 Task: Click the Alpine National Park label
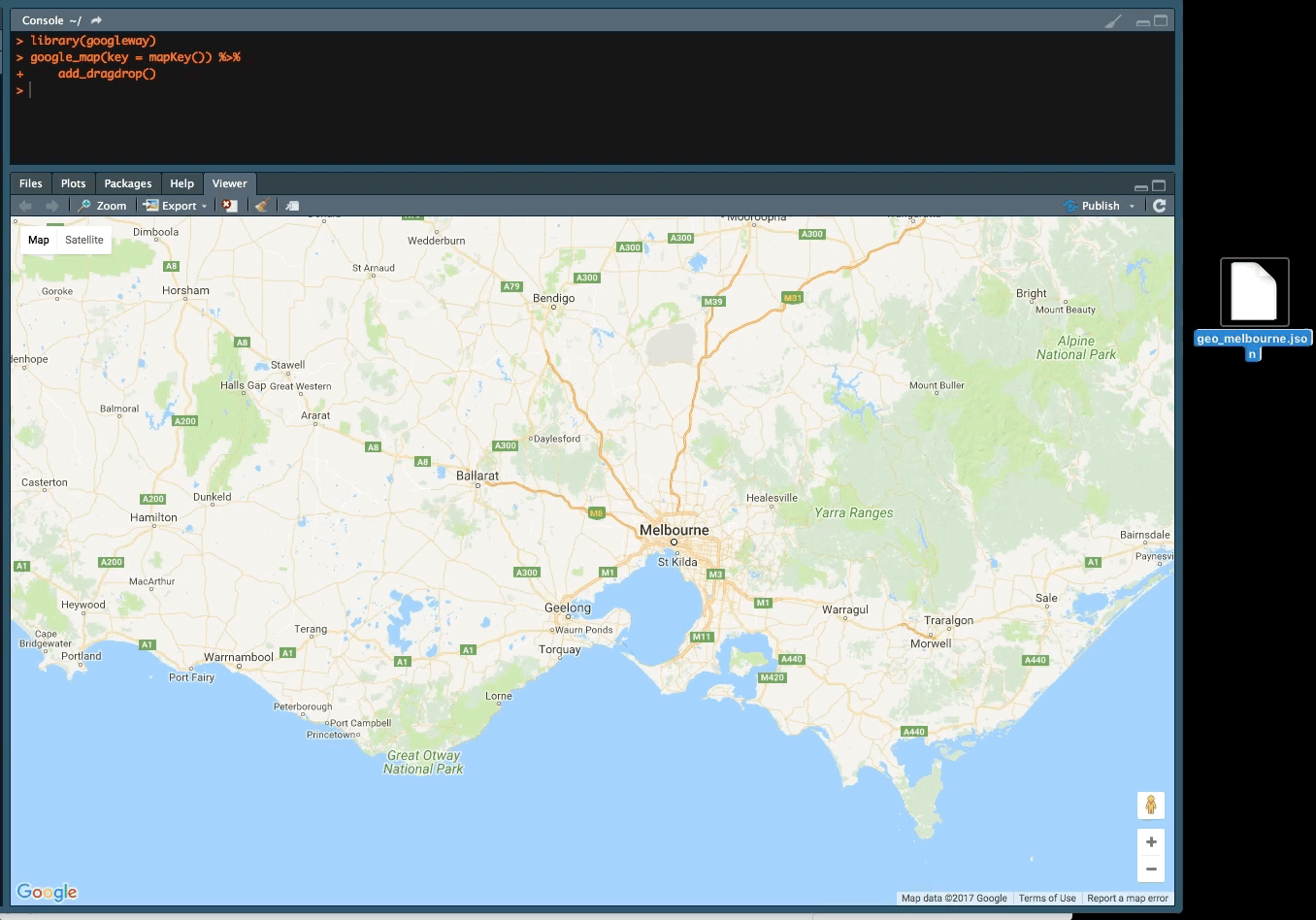pos(1076,347)
